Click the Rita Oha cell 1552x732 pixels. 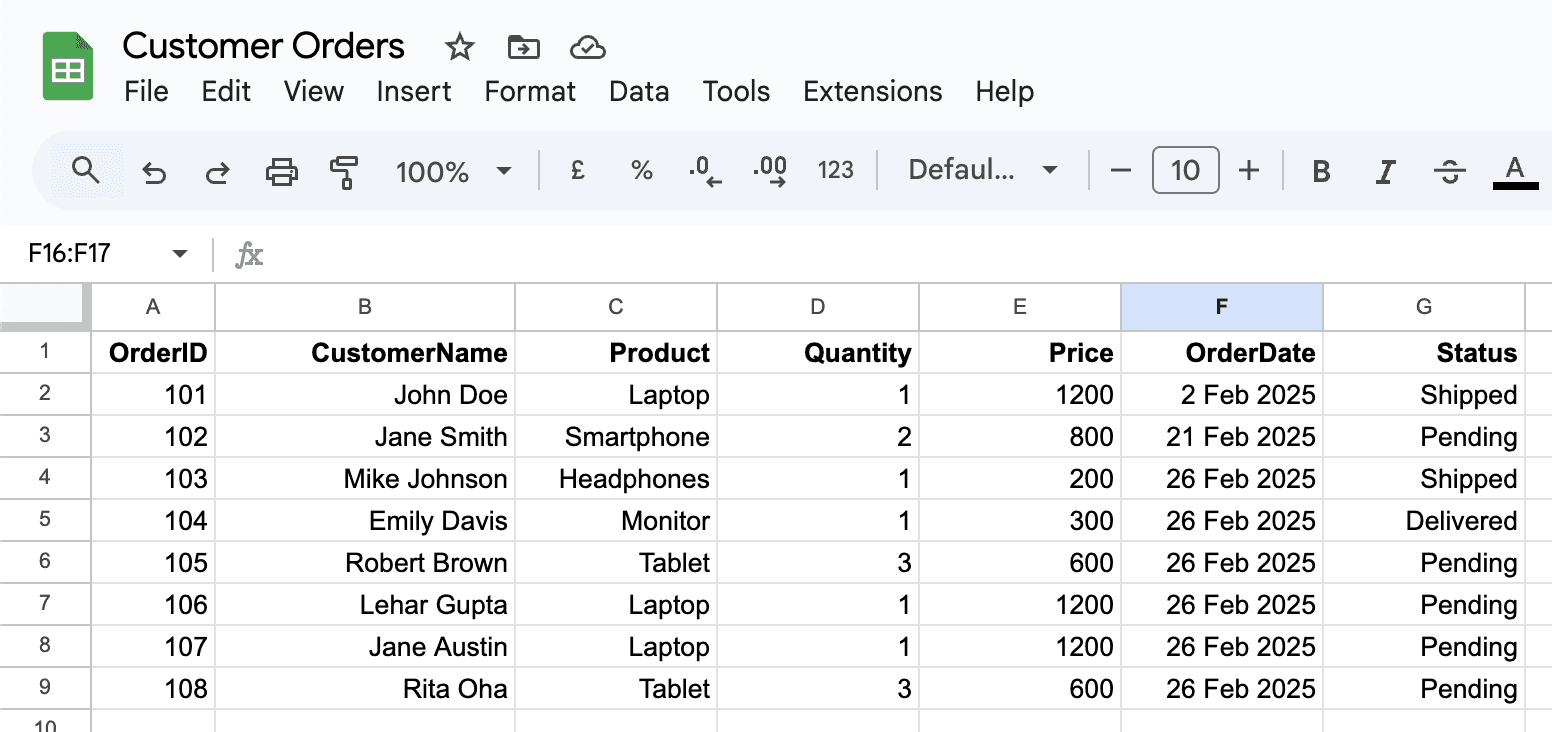(x=365, y=688)
